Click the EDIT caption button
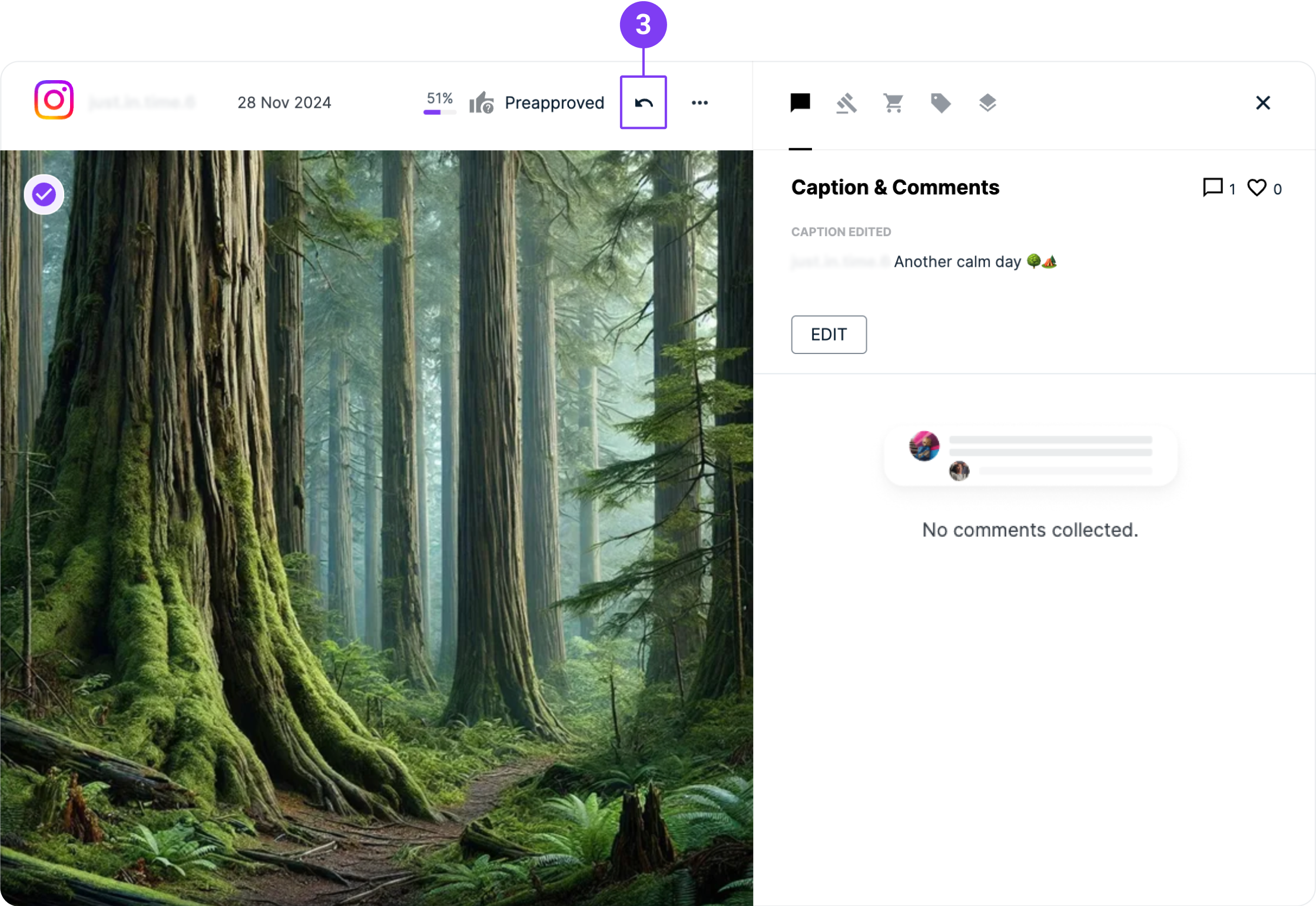This screenshot has width=1316, height=906. (x=828, y=335)
